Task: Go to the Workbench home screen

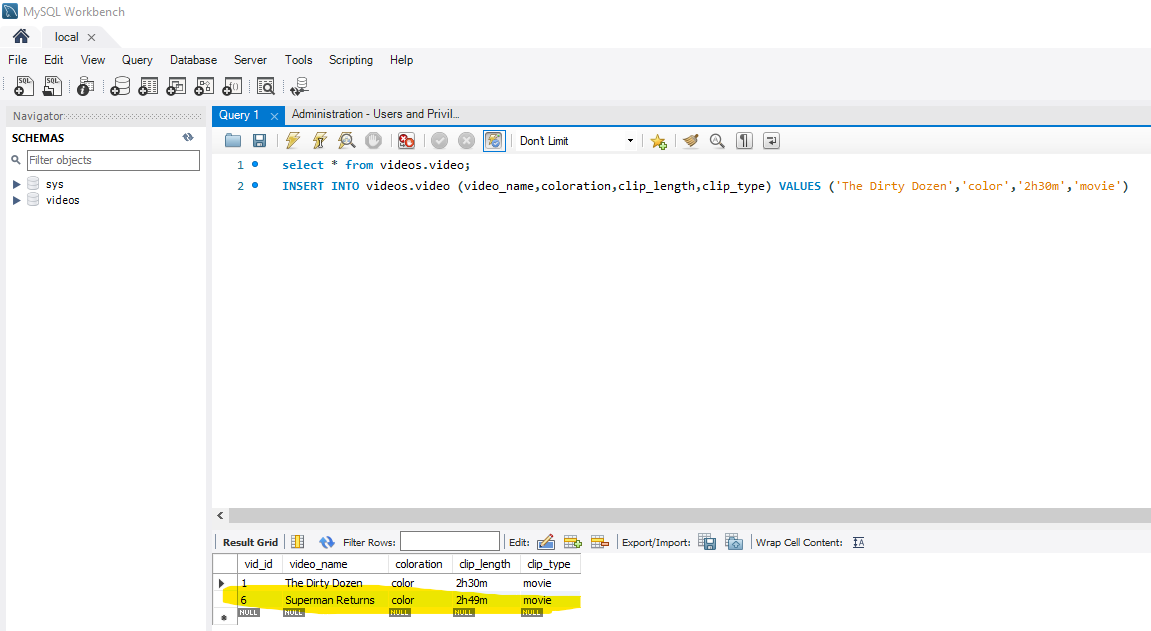Action: (21, 36)
